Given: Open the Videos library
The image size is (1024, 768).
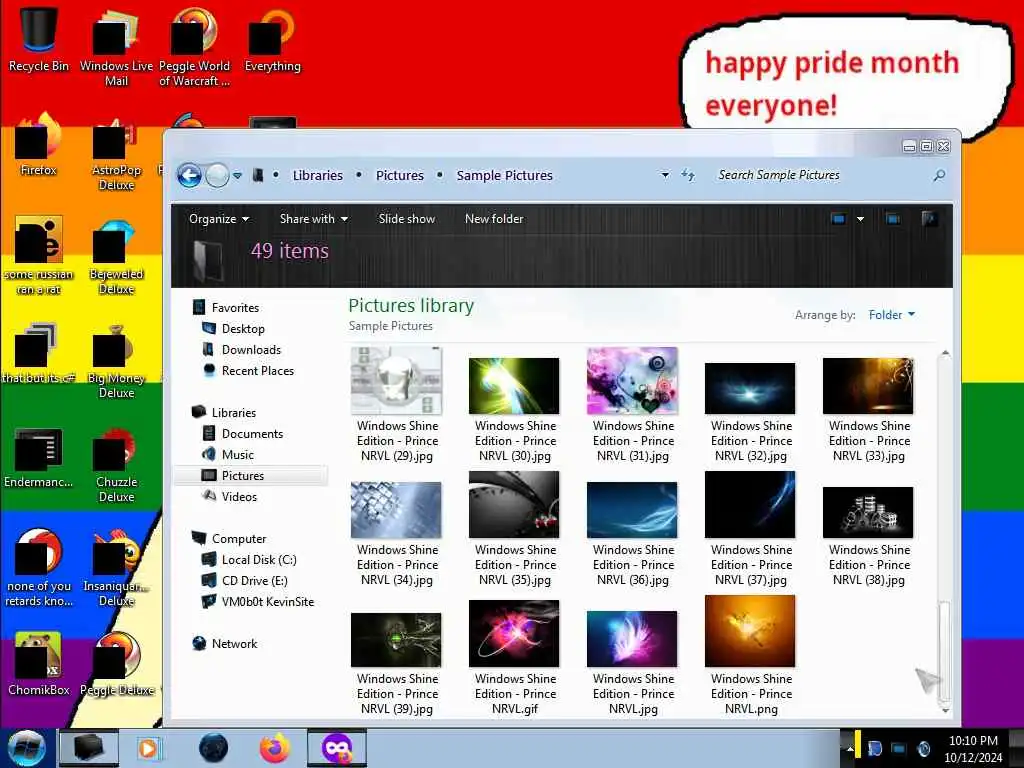Looking at the screenshot, I should click(239, 496).
